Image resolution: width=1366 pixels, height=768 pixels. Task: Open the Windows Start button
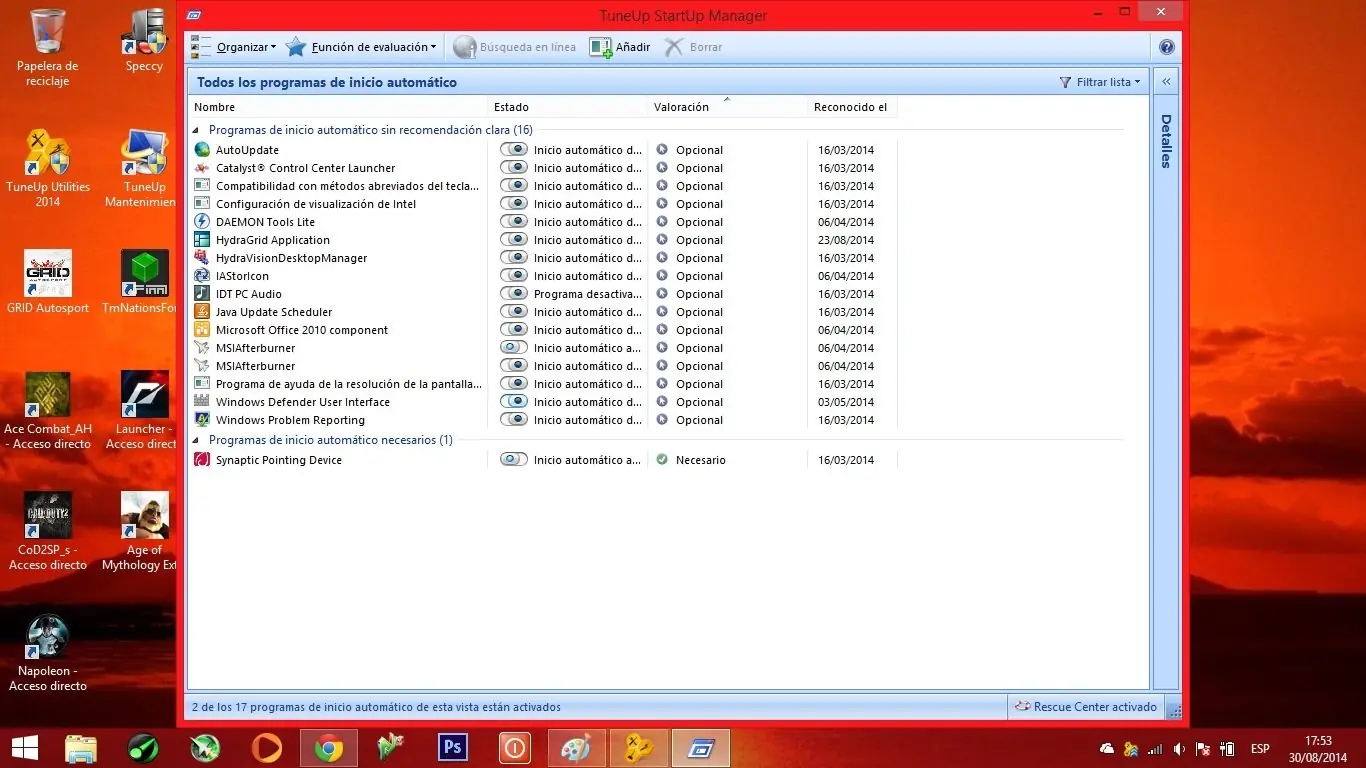point(24,748)
